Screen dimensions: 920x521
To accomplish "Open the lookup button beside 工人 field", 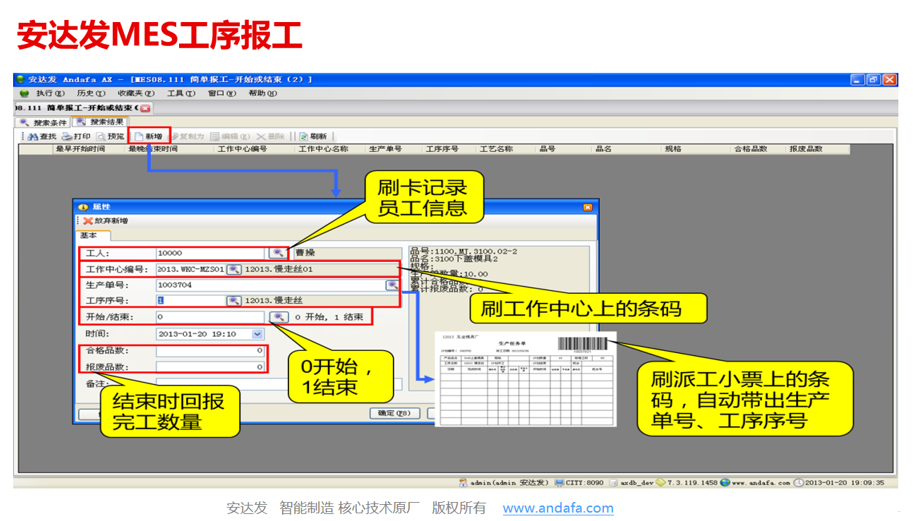I will tap(278, 253).
